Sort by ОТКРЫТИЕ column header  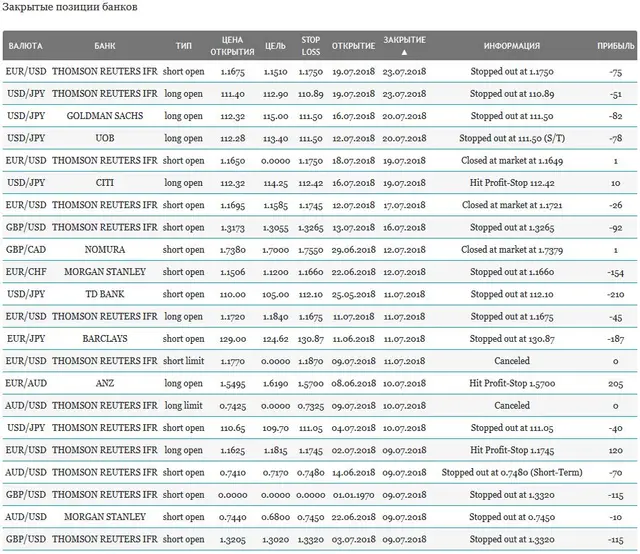353,46
